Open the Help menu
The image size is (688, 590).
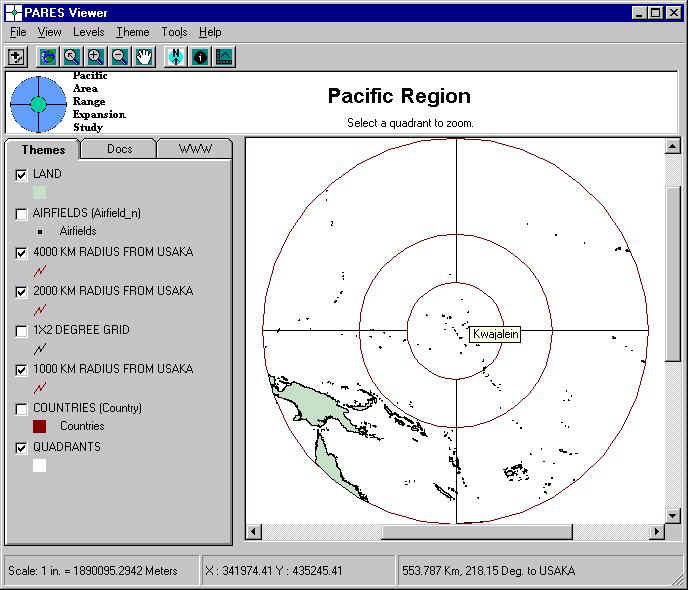click(x=210, y=32)
